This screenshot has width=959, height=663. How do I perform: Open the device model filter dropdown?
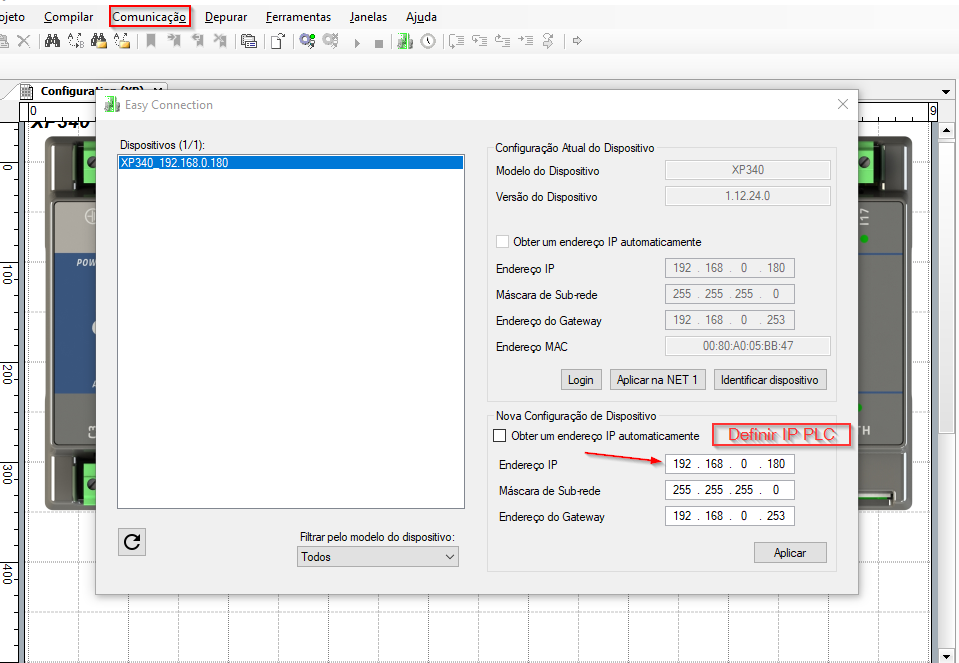pyautogui.click(x=378, y=557)
